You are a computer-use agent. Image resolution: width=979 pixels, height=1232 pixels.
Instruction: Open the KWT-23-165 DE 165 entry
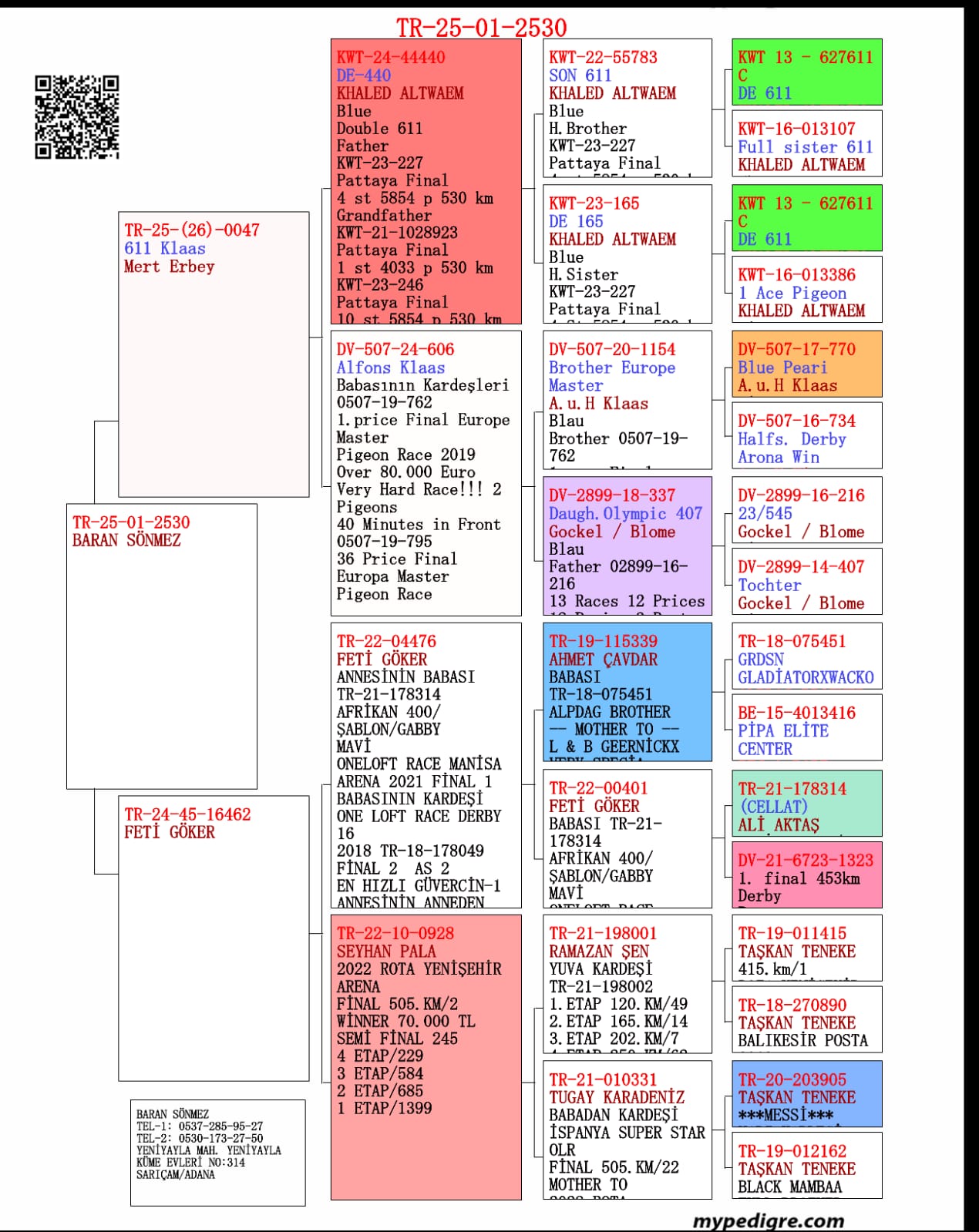click(x=627, y=254)
